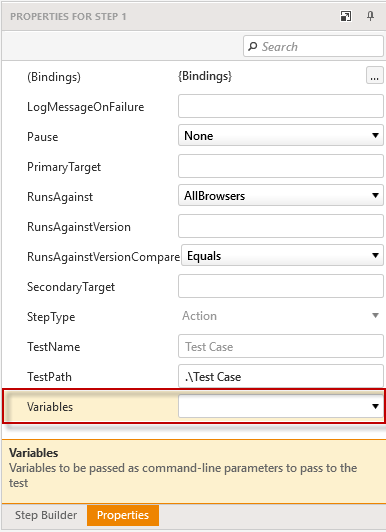
Task: Click the PrimaryTarget input field
Action: point(281,166)
